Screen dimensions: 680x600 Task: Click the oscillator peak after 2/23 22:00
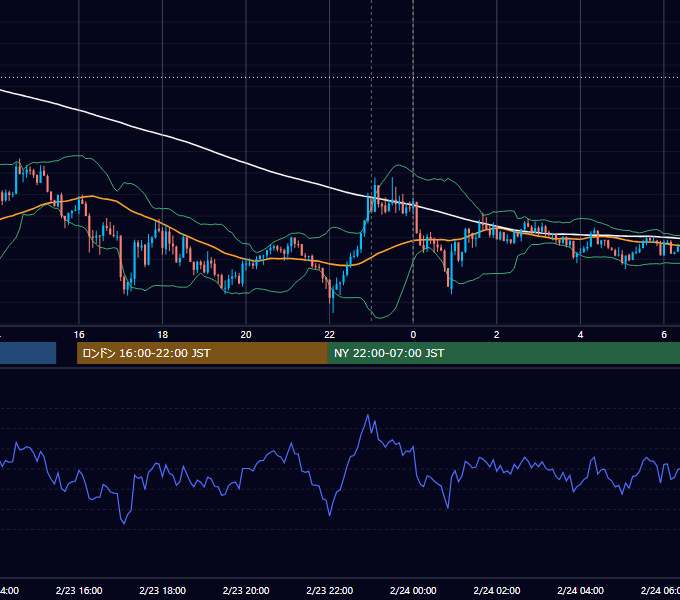(368, 415)
